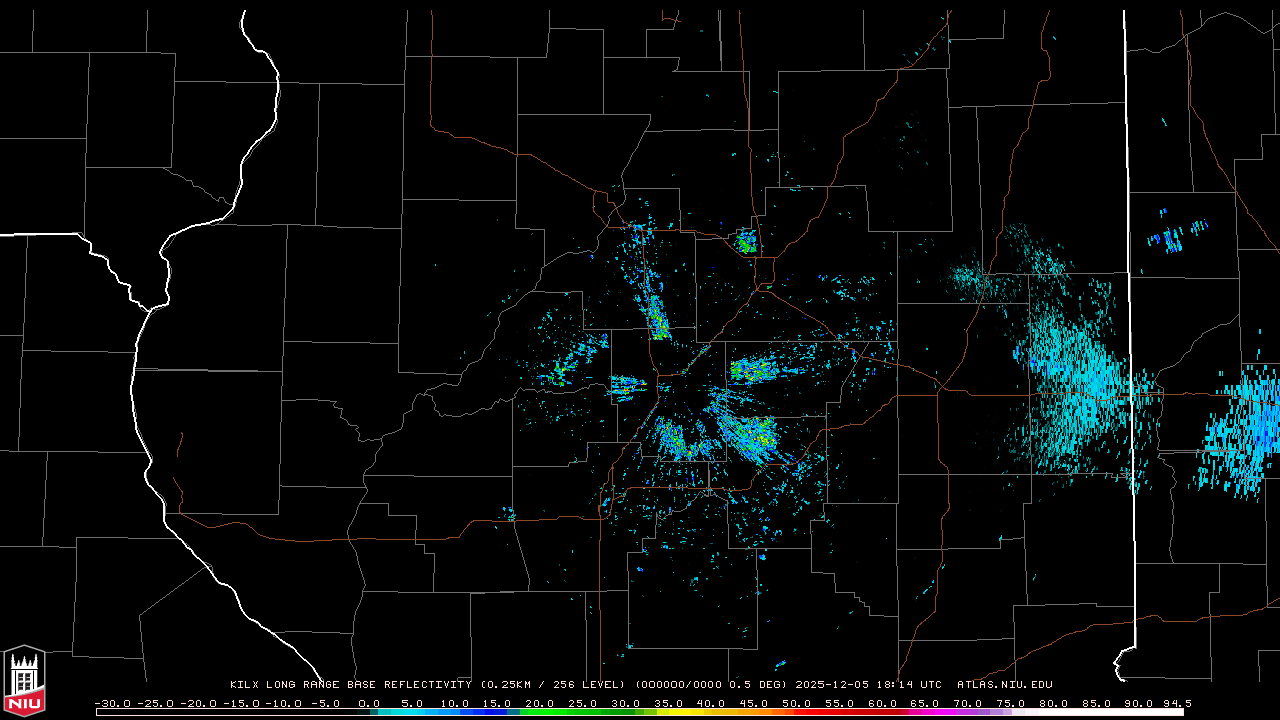
Task: Select the cyan 5.0 dBZ color on scale
Action: [x=412, y=712]
